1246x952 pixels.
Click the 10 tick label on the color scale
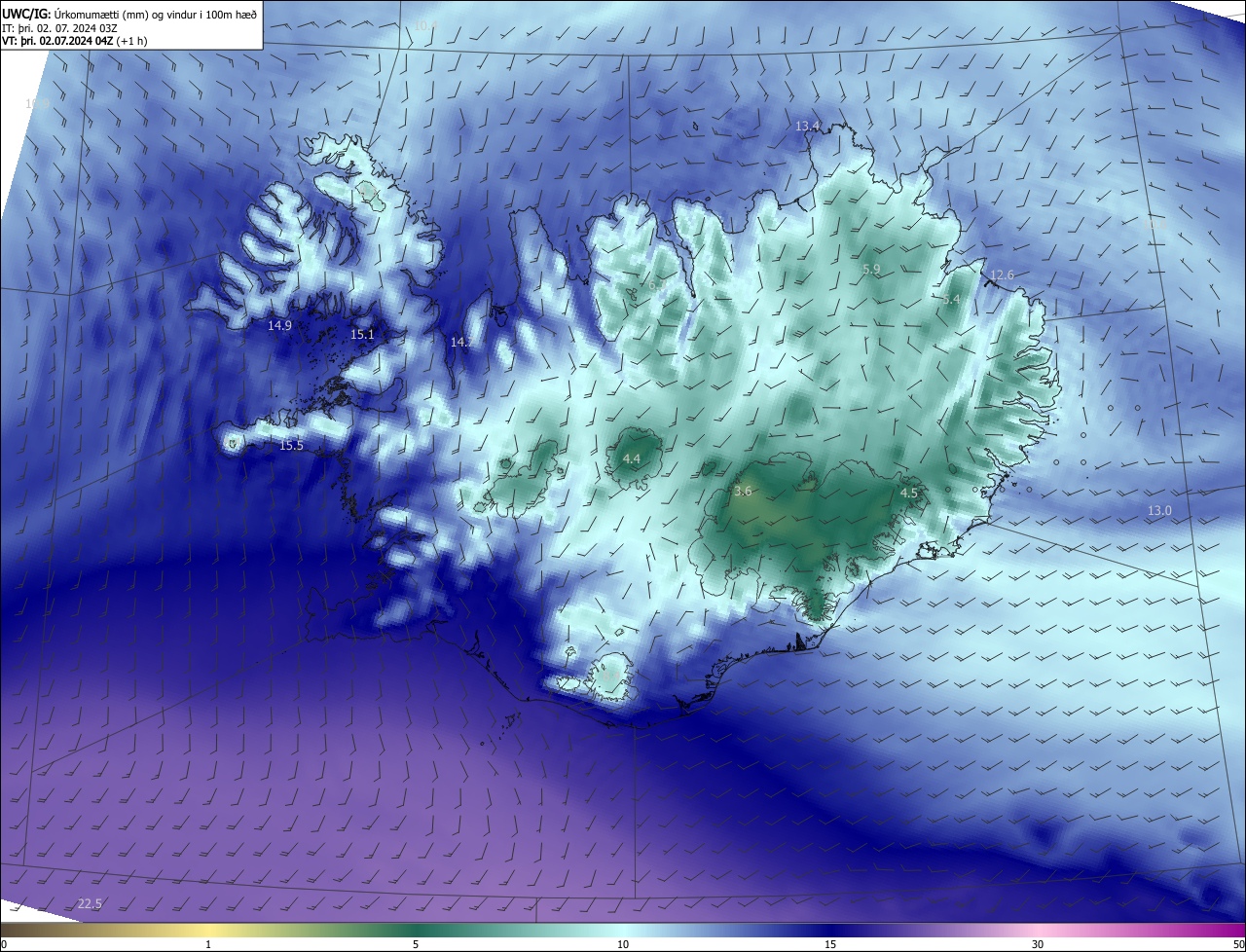tap(623, 944)
